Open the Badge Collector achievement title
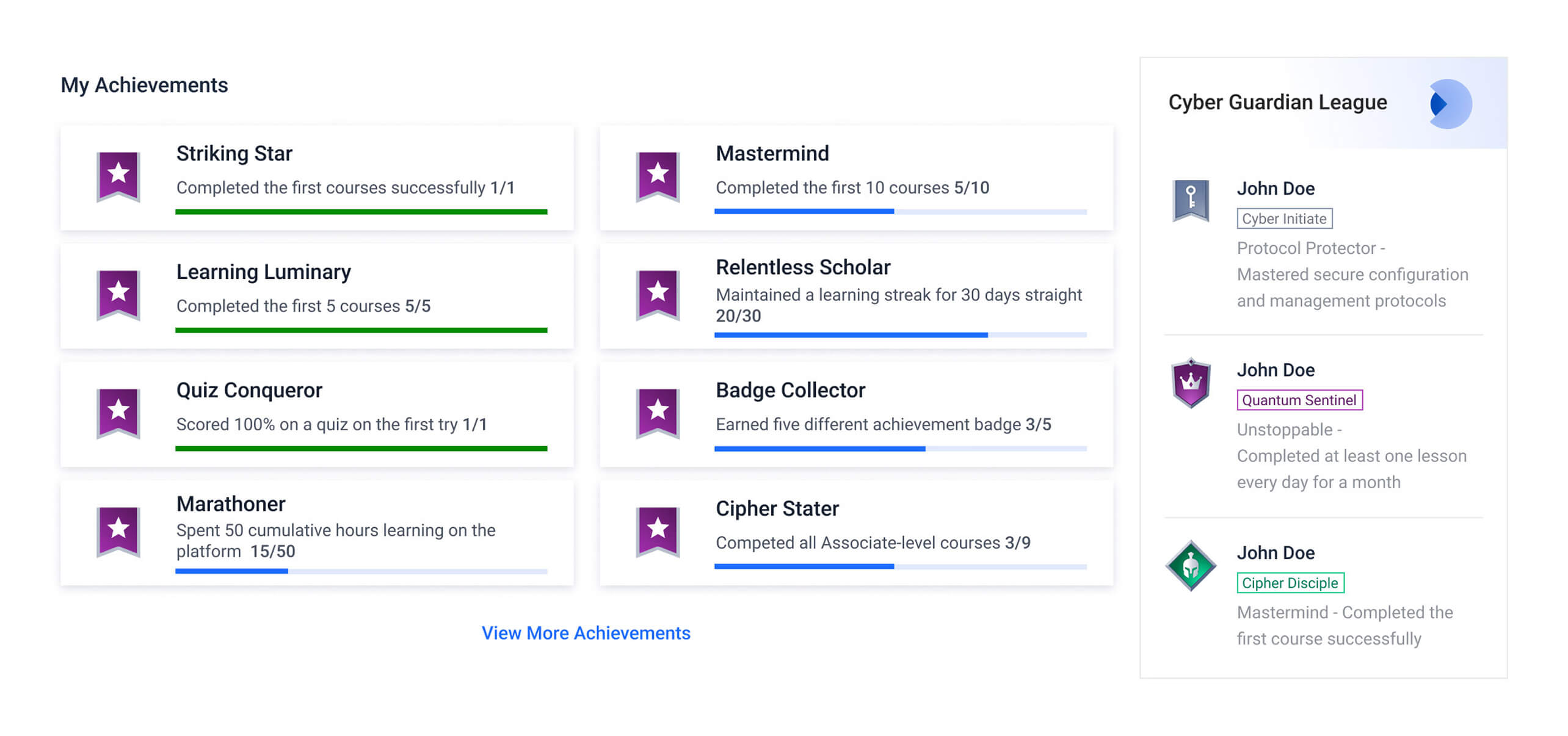The image size is (1568, 736). pyautogui.click(x=790, y=390)
